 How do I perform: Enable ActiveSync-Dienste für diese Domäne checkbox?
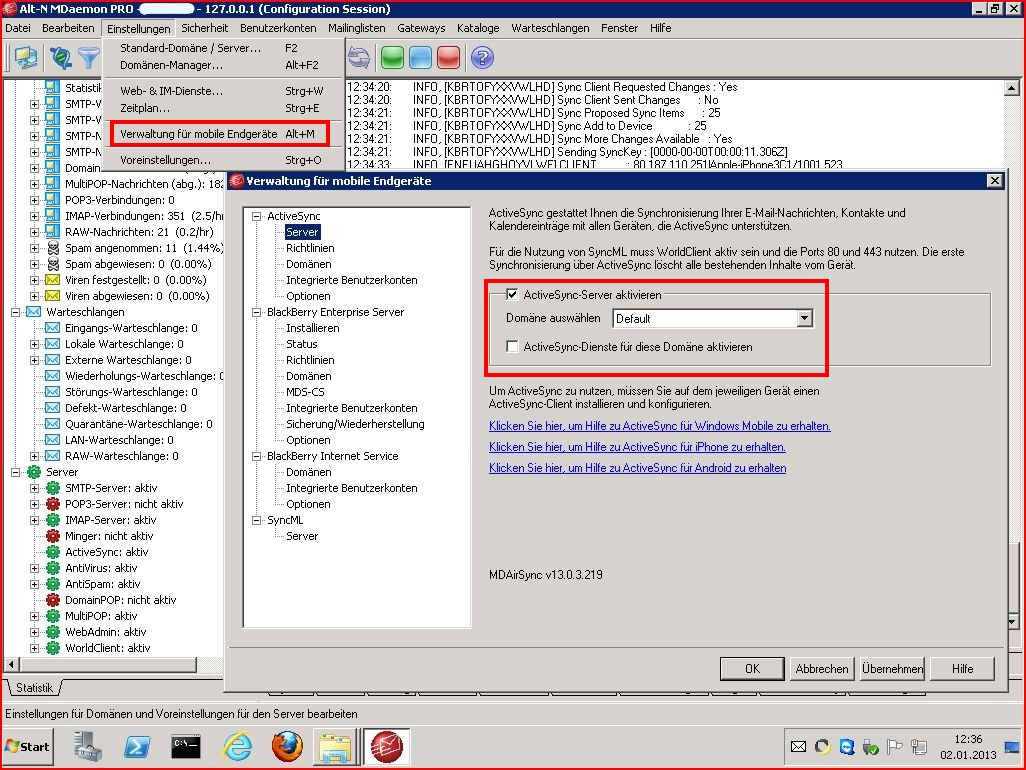(x=513, y=347)
